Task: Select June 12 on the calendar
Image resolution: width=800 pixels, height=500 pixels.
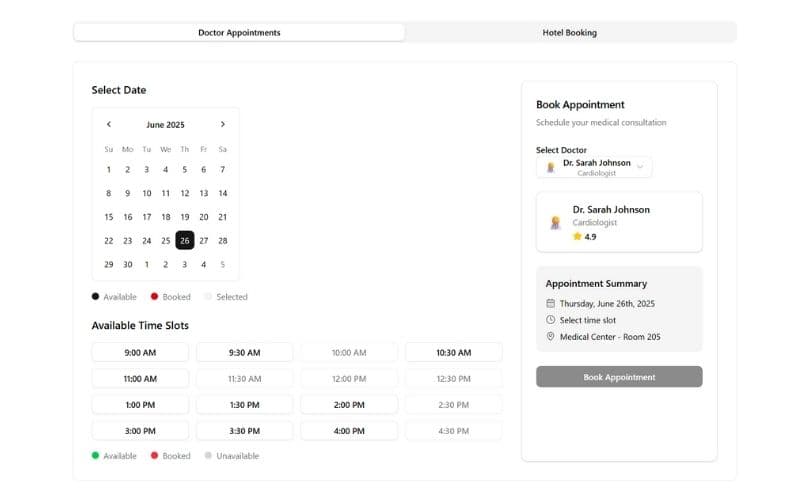Action: 185,193
